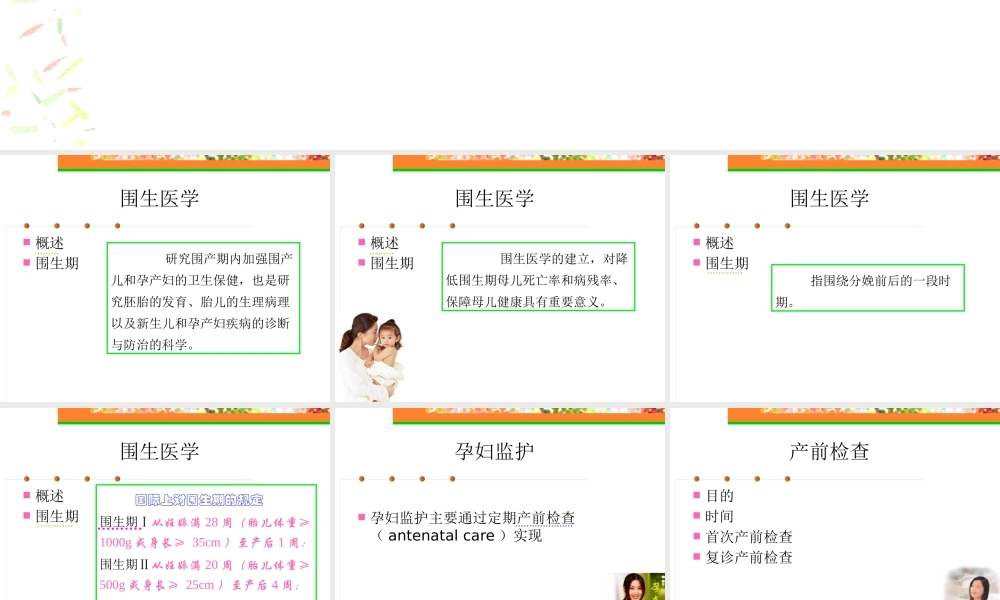1000x600 pixels.
Task: Open the 孕妇监护 slide
Action: 500,504
